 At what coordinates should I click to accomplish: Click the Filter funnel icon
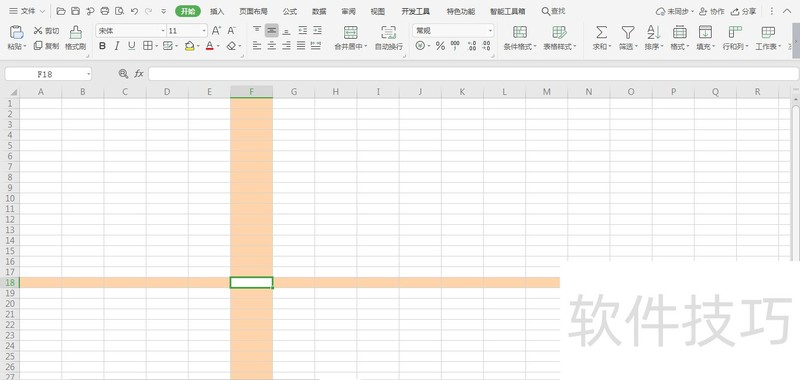click(628, 32)
